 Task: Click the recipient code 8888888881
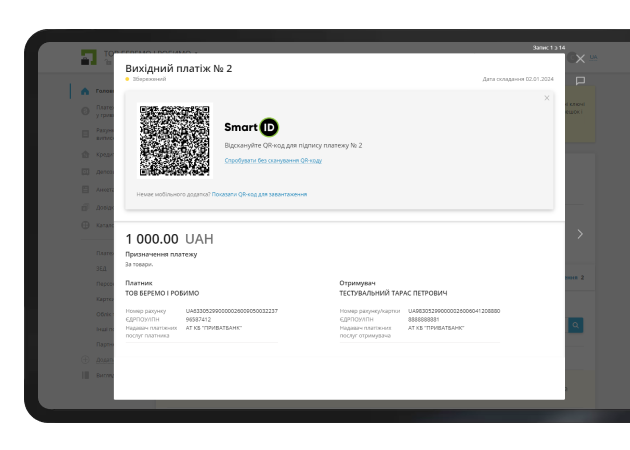click(423, 319)
